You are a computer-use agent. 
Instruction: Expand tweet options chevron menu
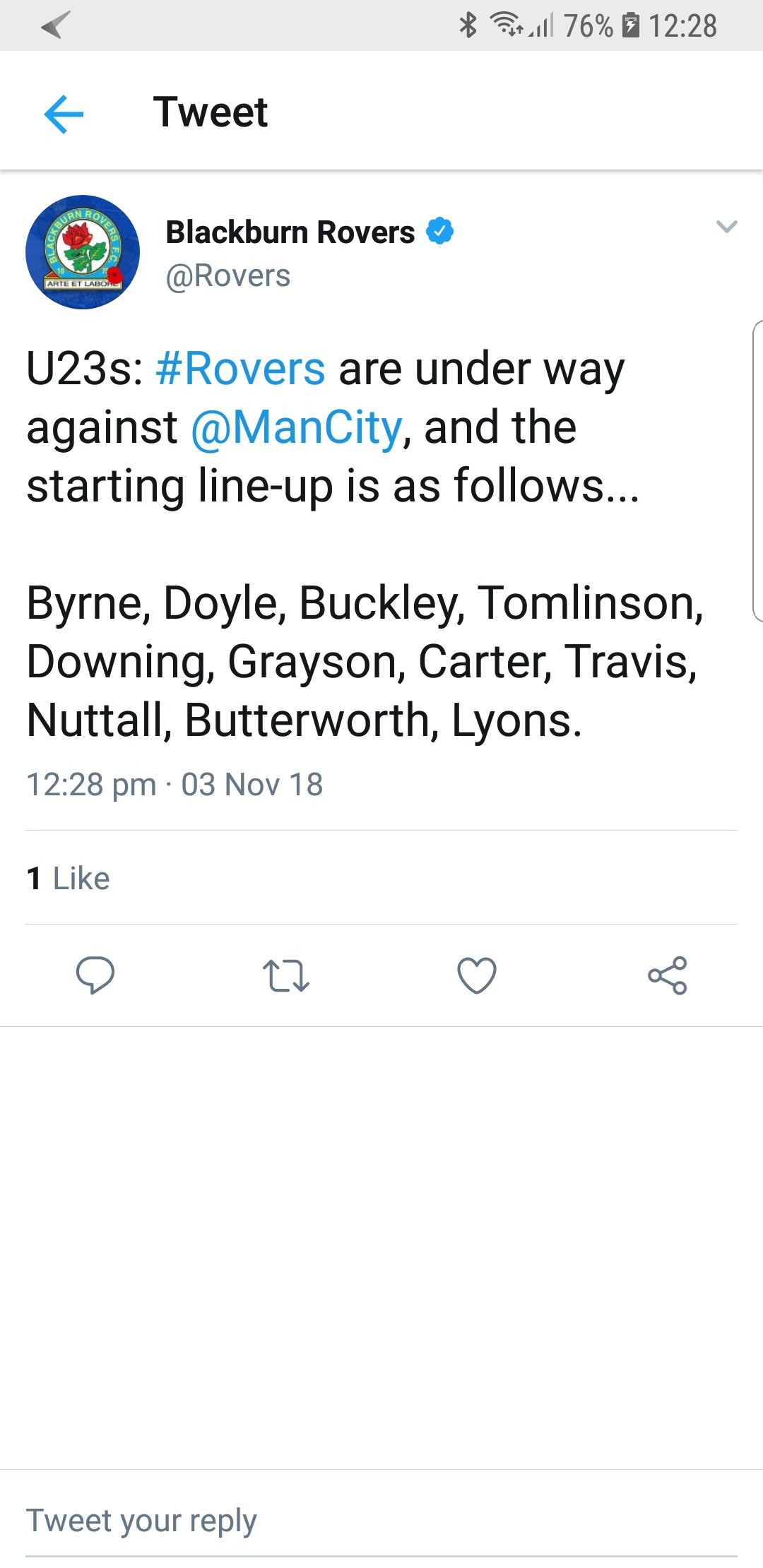(x=726, y=227)
